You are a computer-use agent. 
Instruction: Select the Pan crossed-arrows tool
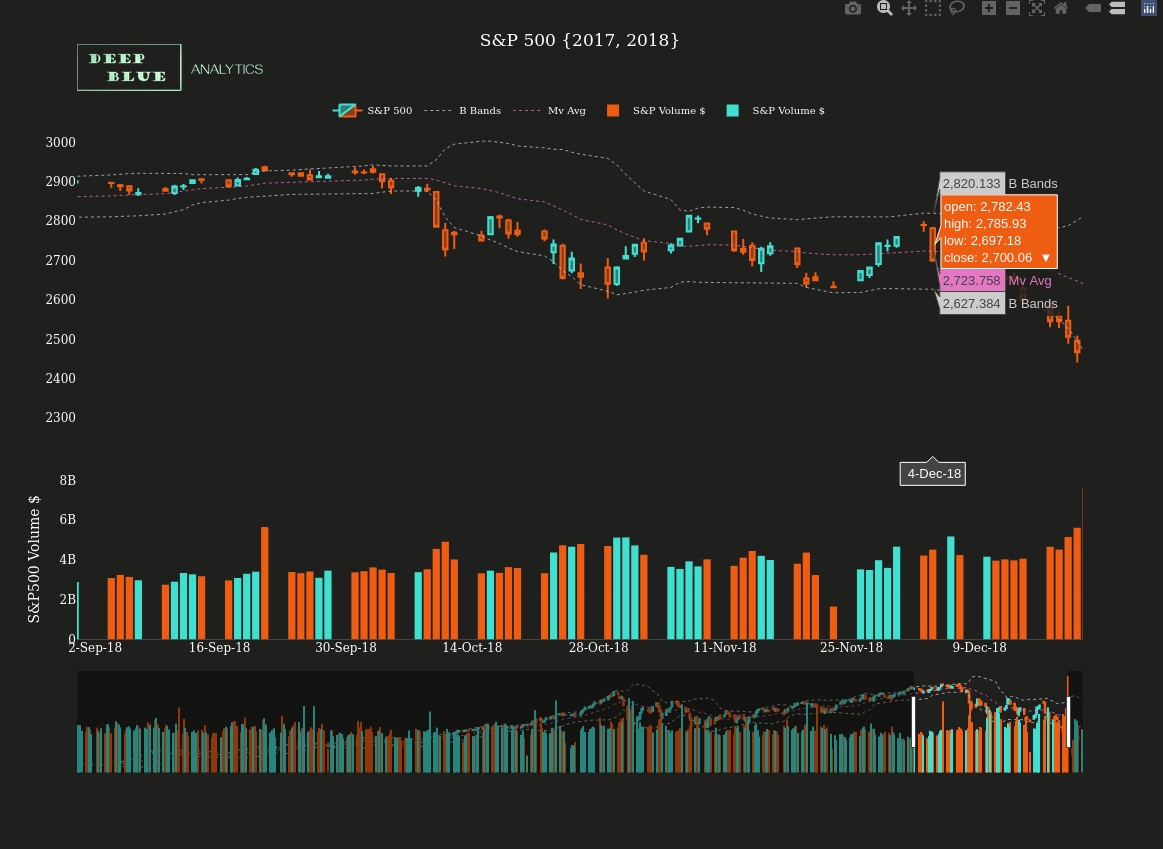(x=909, y=8)
